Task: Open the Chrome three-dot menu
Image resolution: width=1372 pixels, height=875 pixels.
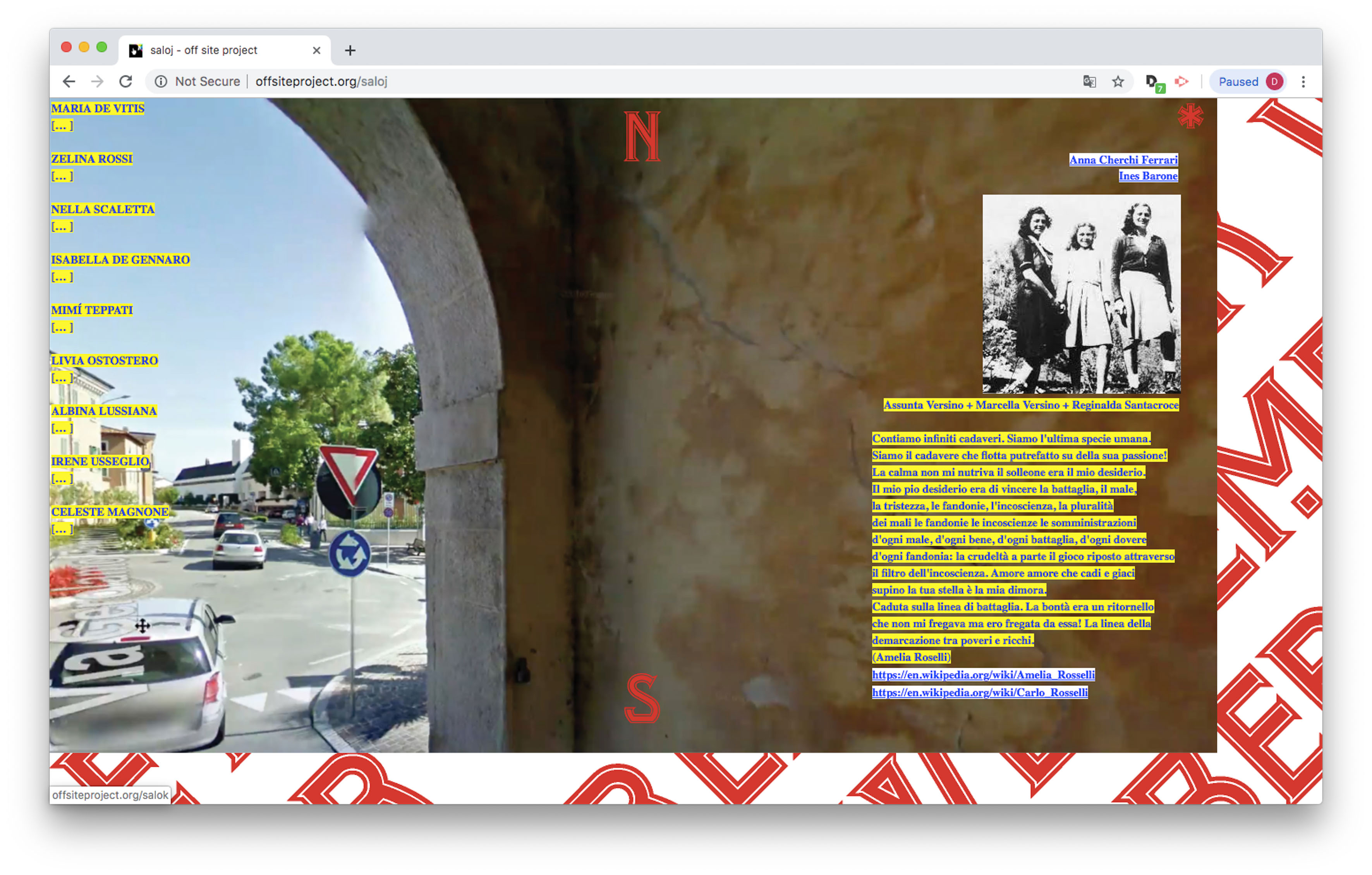Action: pyautogui.click(x=1303, y=81)
